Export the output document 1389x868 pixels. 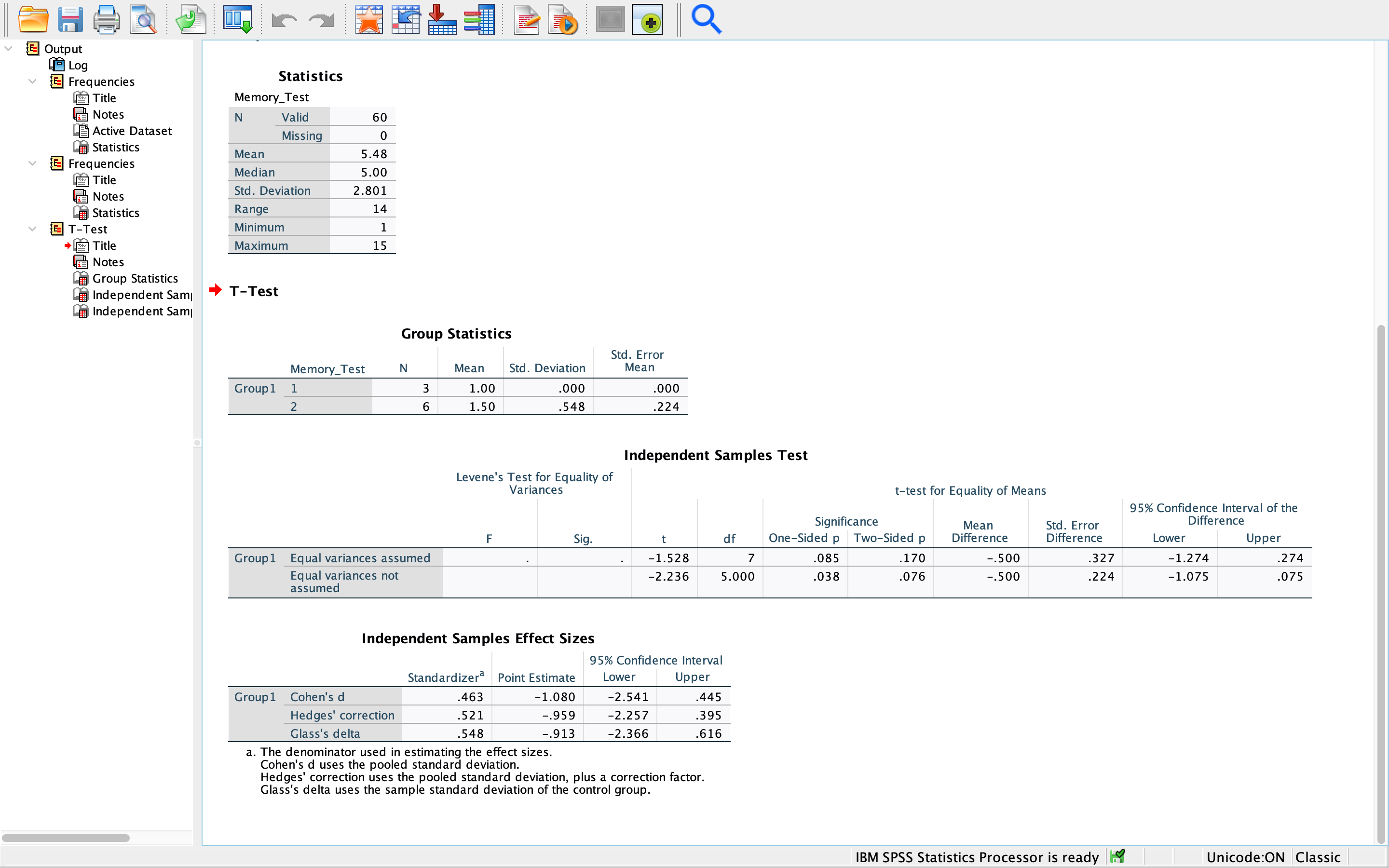191,18
